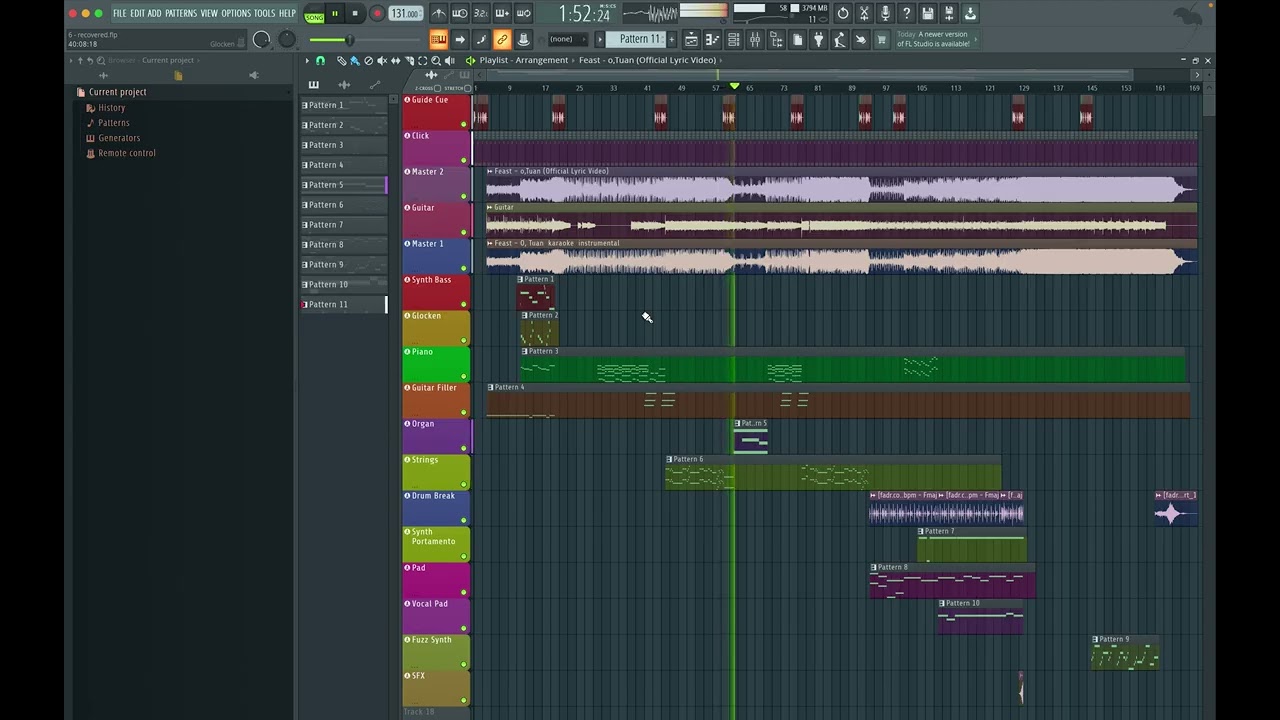Click the 1:52:24 time display

click(x=584, y=13)
